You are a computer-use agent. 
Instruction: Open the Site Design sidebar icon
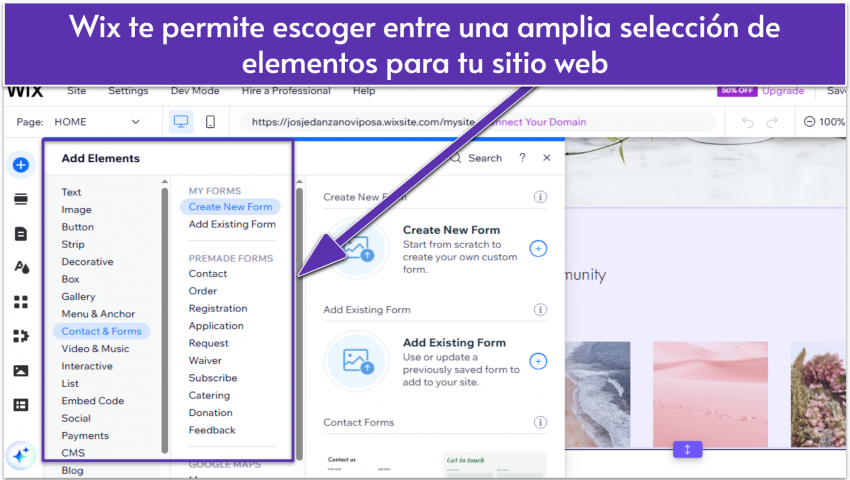(21, 267)
